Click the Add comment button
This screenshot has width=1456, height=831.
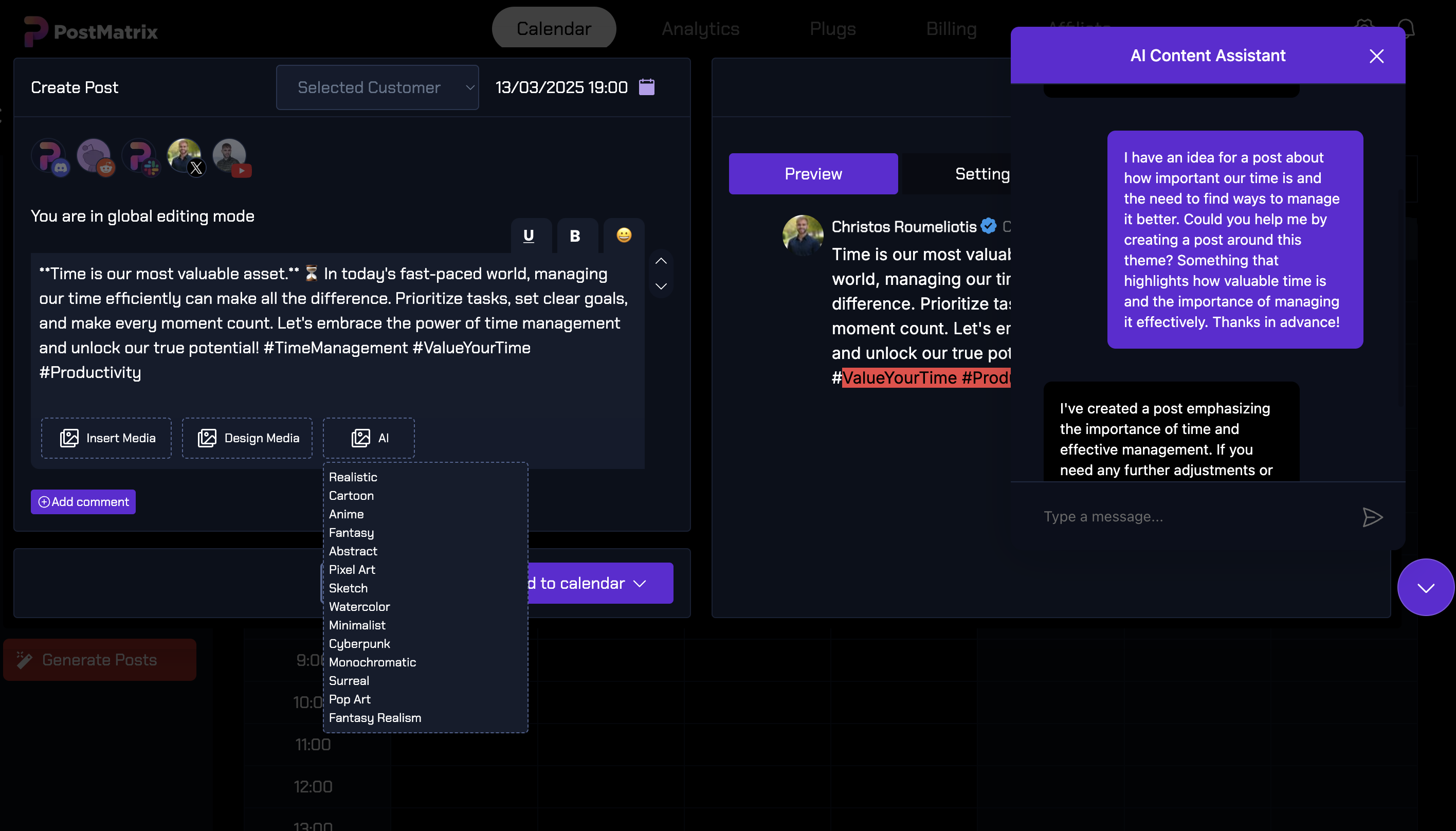pyautogui.click(x=83, y=502)
